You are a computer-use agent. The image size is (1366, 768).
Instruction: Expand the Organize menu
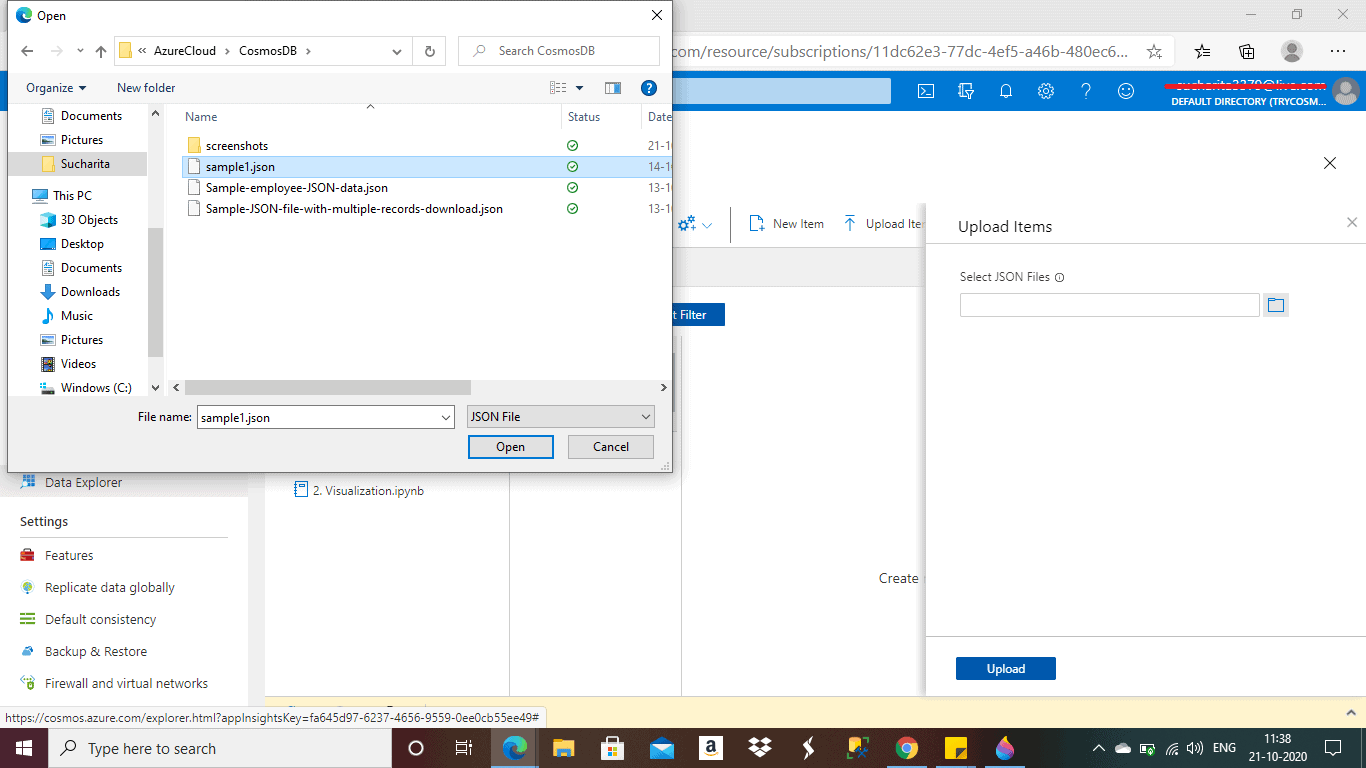tap(56, 88)
